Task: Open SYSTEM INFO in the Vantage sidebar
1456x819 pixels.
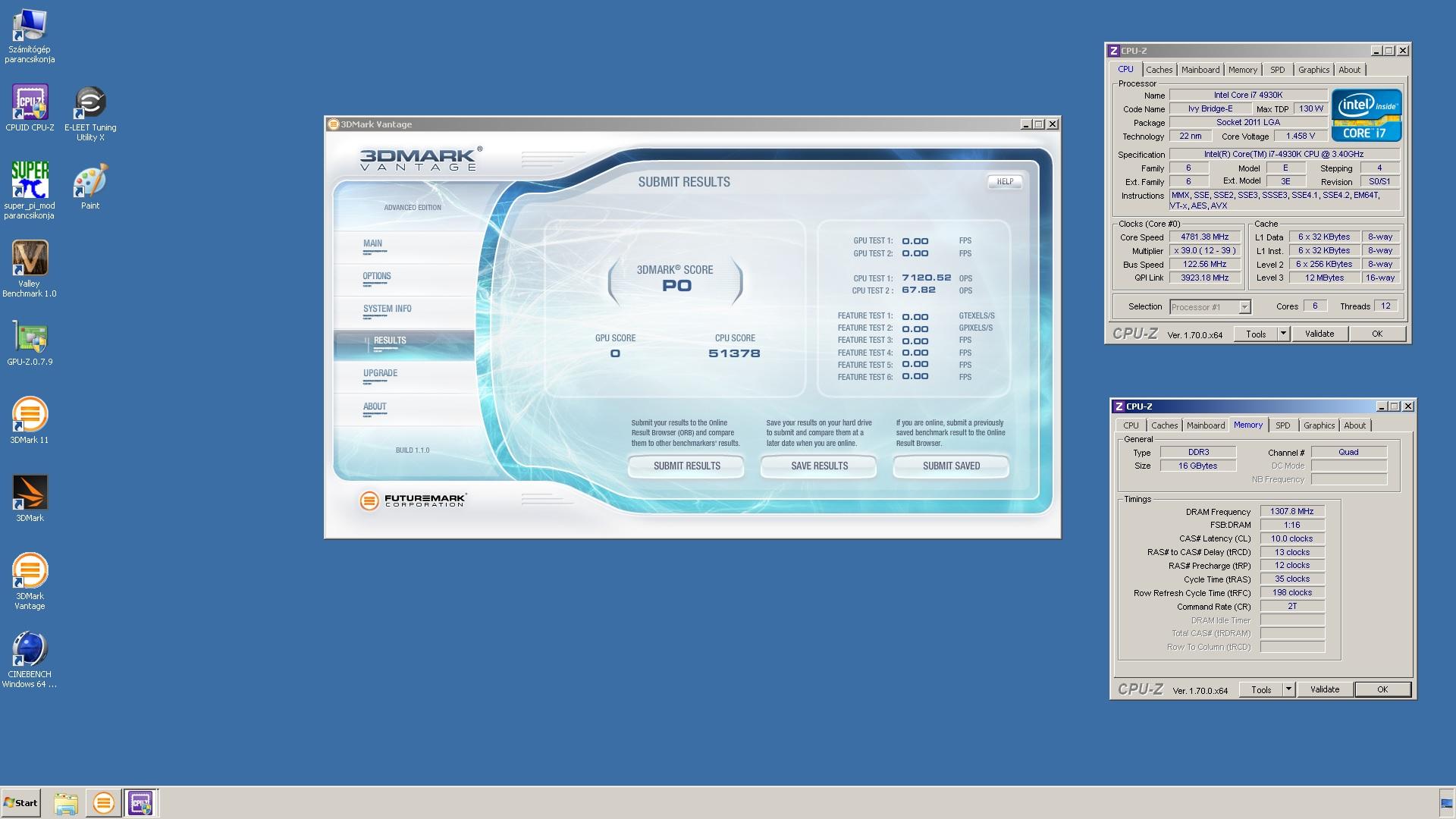Action: pyautogui.click(x=387, y=309)
